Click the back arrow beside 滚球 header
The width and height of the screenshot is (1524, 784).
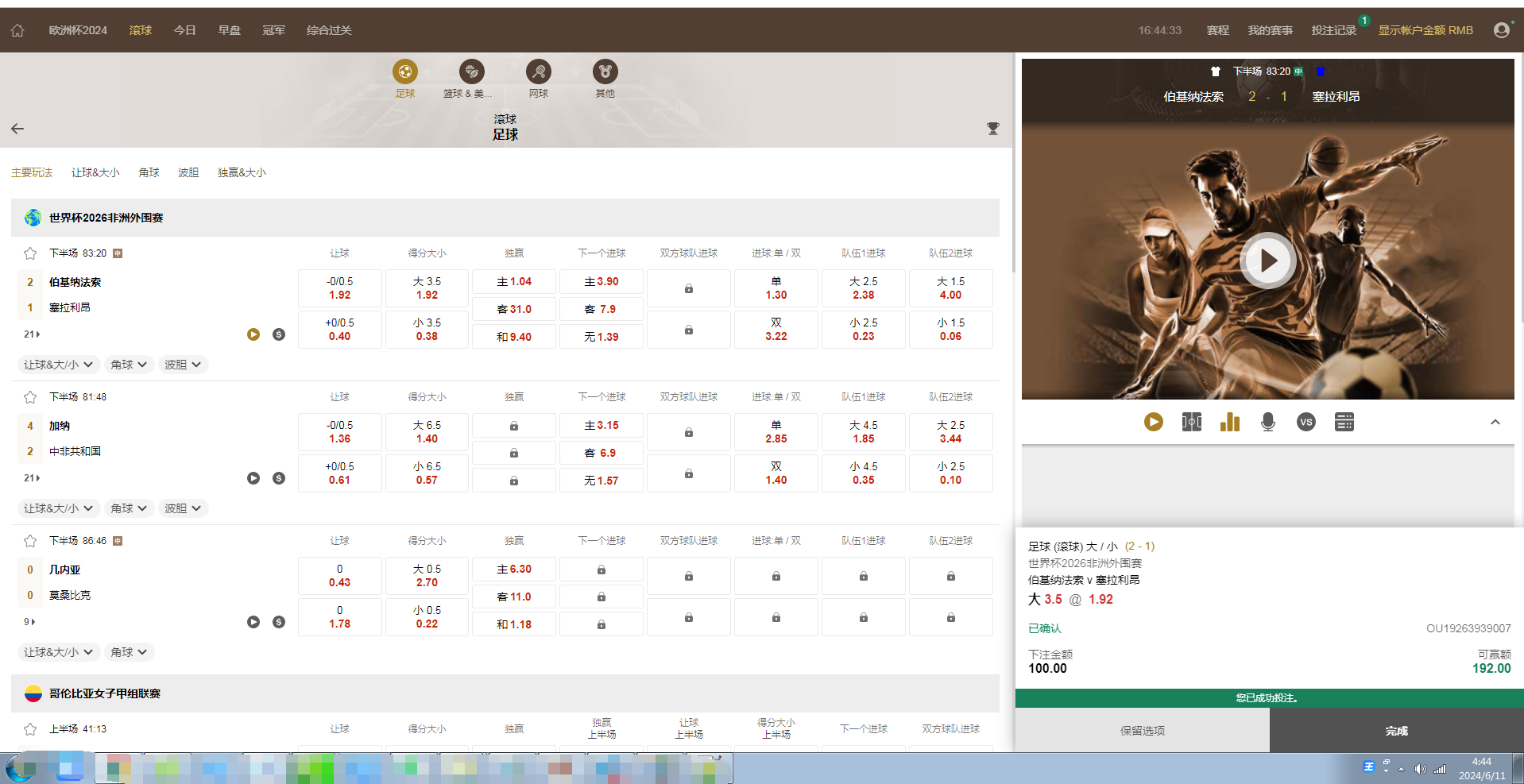(x=17, y=129)
